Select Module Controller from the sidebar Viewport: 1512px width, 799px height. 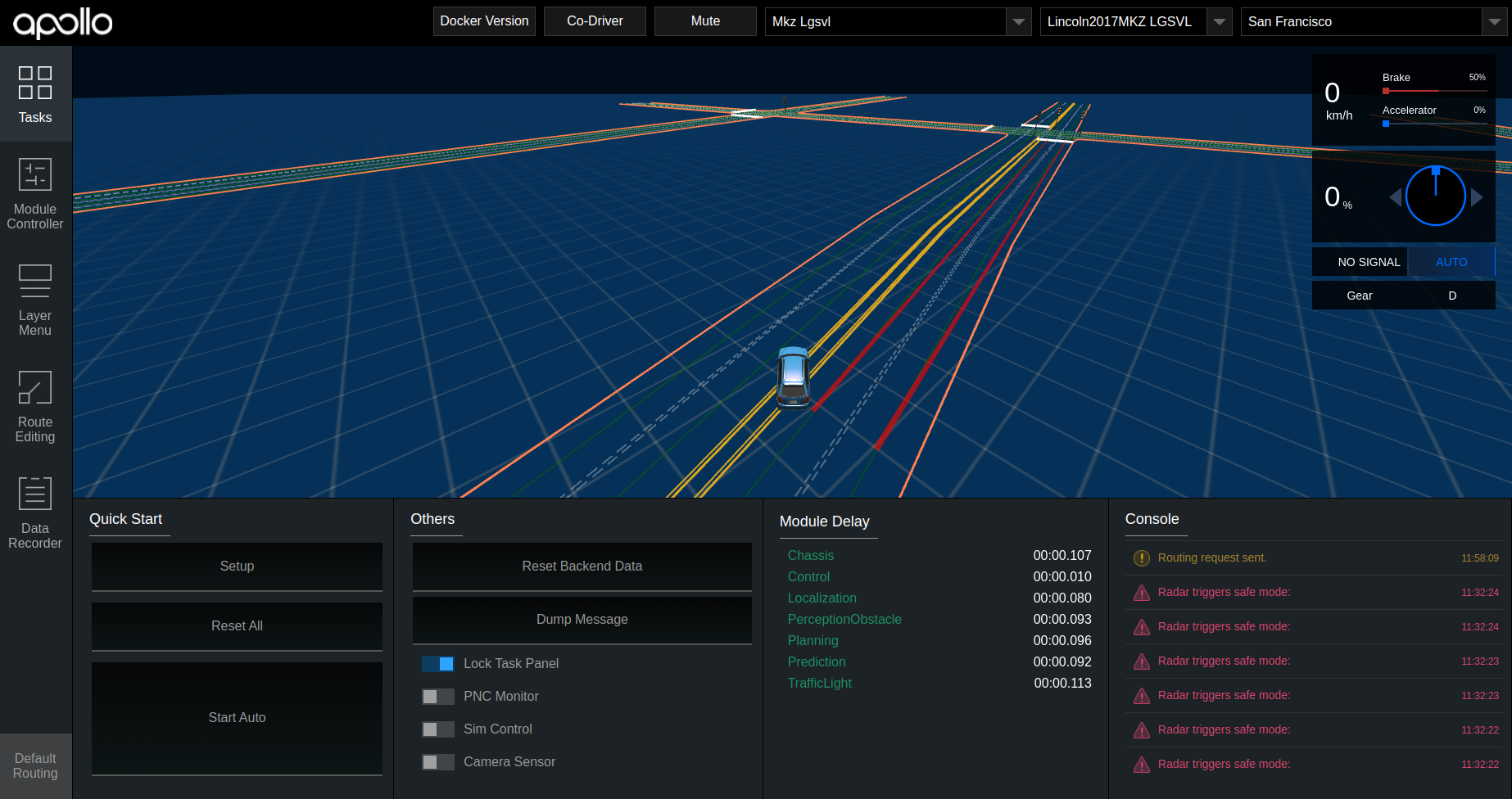point(35,192)
